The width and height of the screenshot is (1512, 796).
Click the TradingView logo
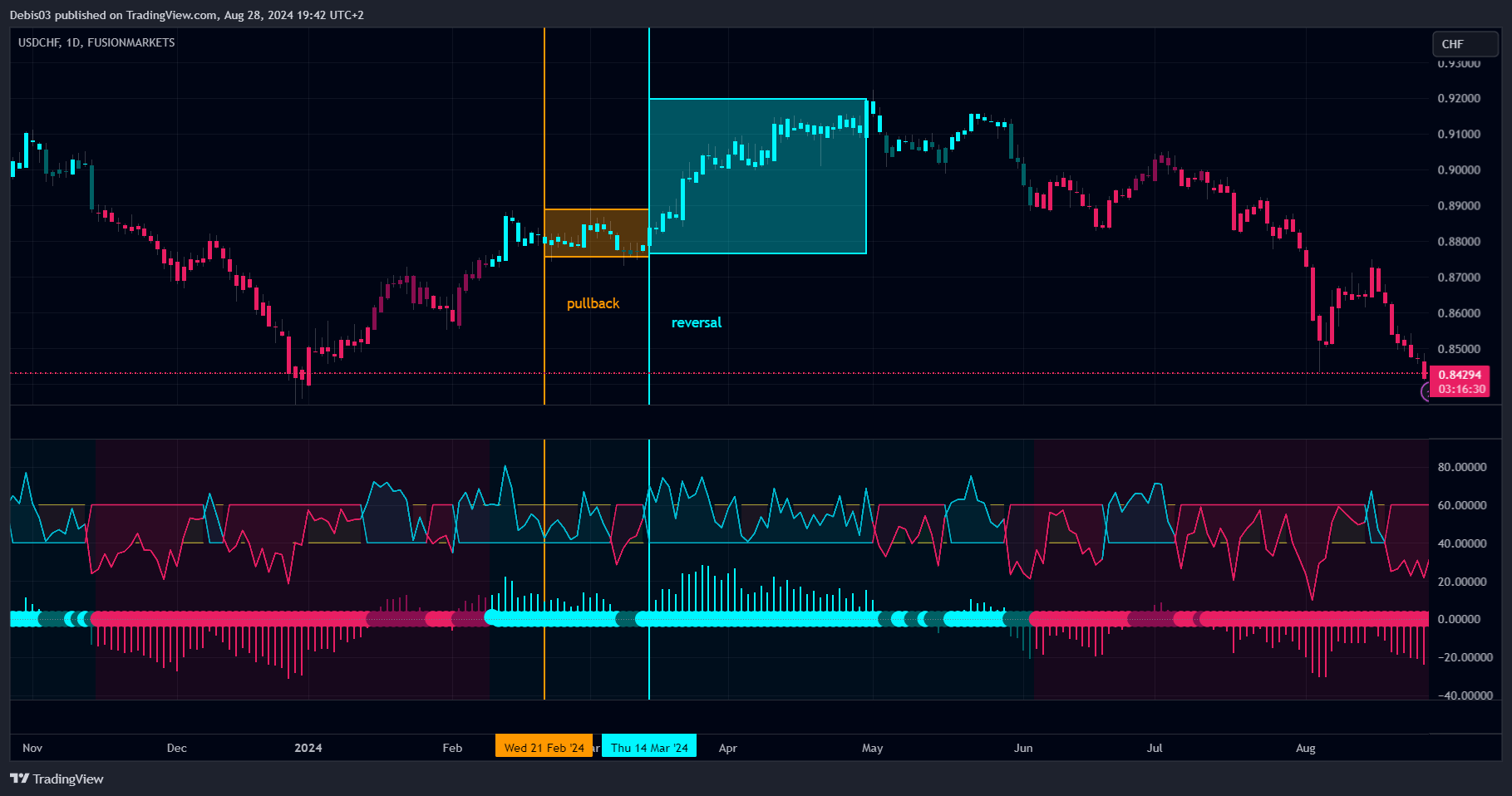(x=57, y=779)
